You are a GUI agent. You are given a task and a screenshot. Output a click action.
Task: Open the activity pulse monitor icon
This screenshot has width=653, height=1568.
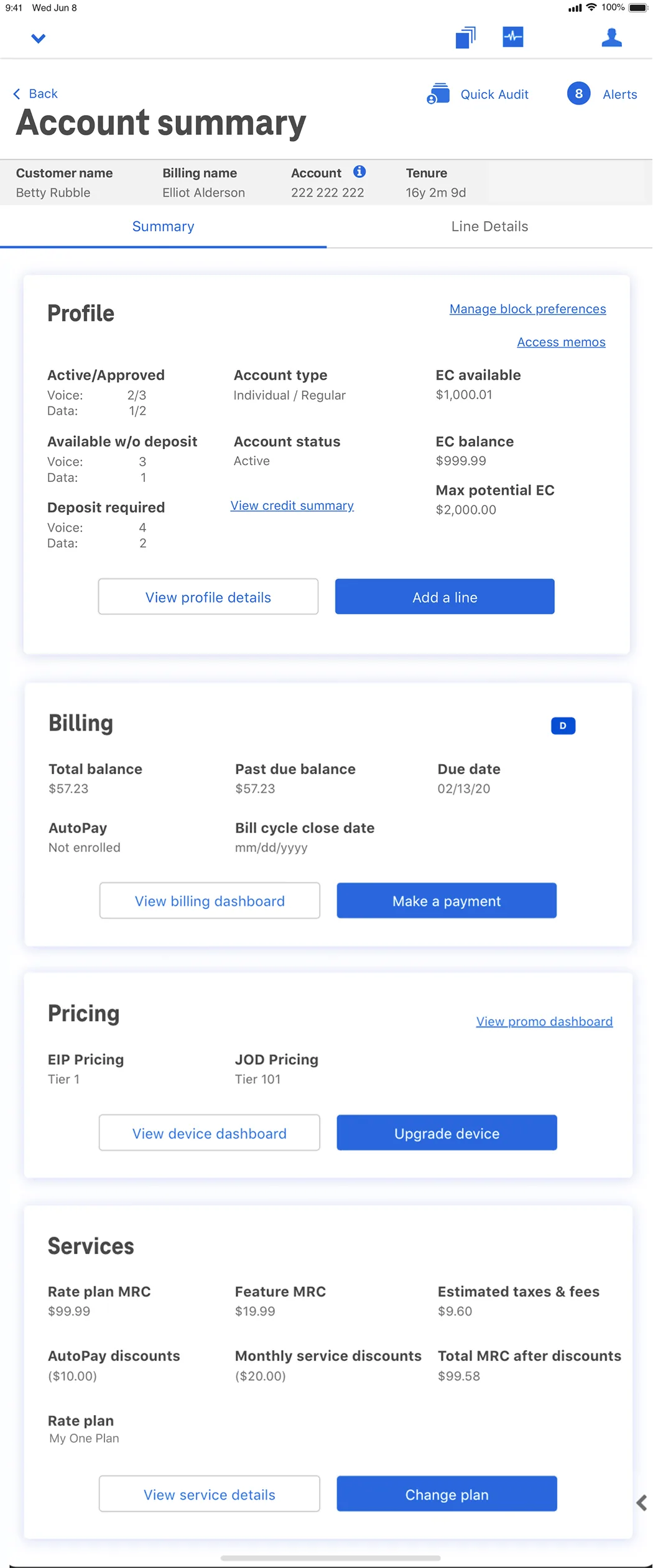point(512,37)
